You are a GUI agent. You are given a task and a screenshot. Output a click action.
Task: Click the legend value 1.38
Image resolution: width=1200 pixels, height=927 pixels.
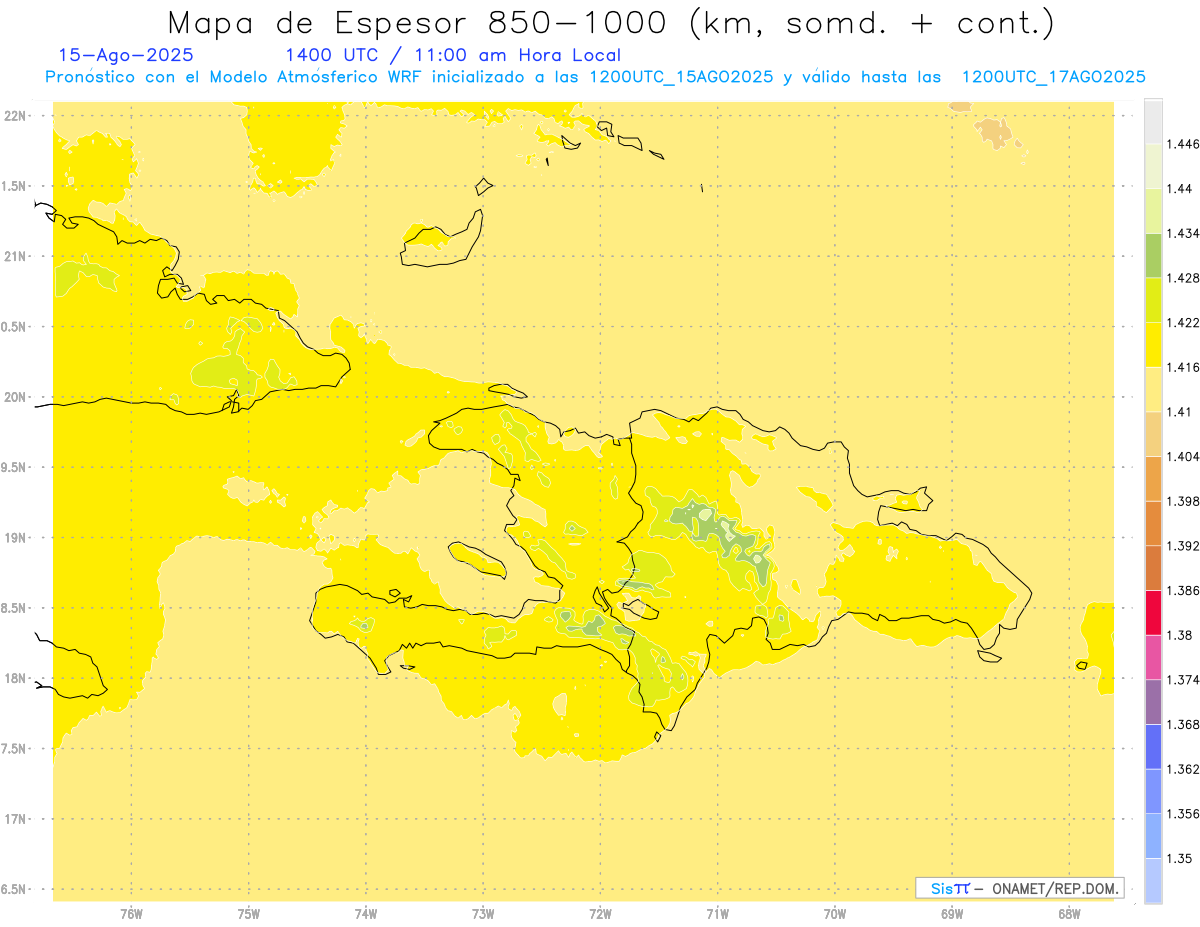(1180, 635)
